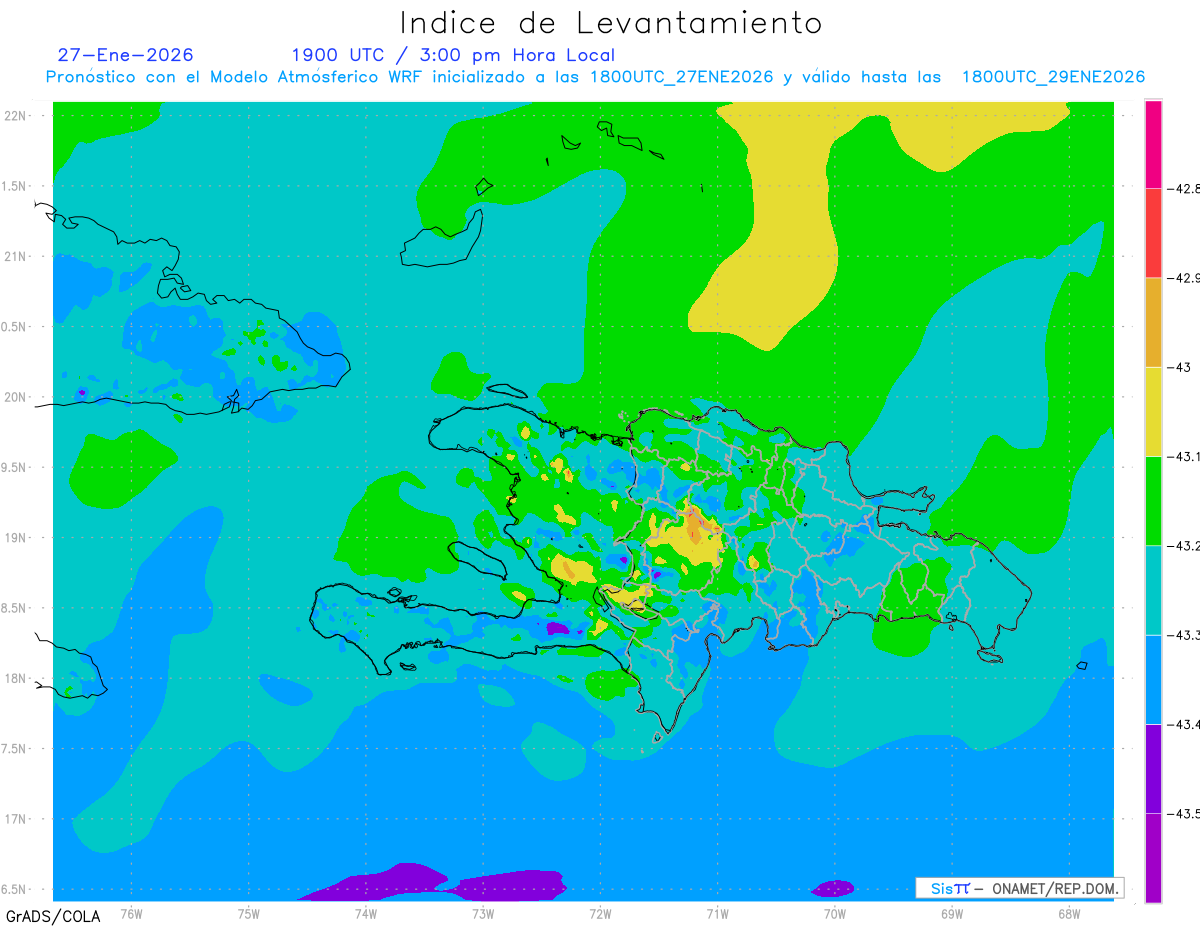Click the '68W' longitude label

click(1068, 912)
